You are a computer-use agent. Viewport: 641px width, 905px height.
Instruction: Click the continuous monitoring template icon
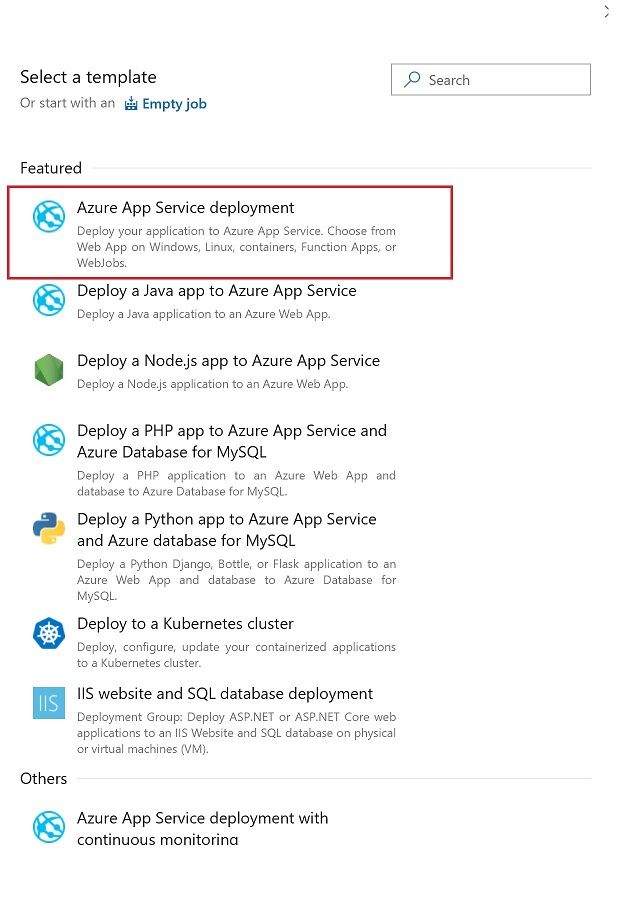(49, 827)
